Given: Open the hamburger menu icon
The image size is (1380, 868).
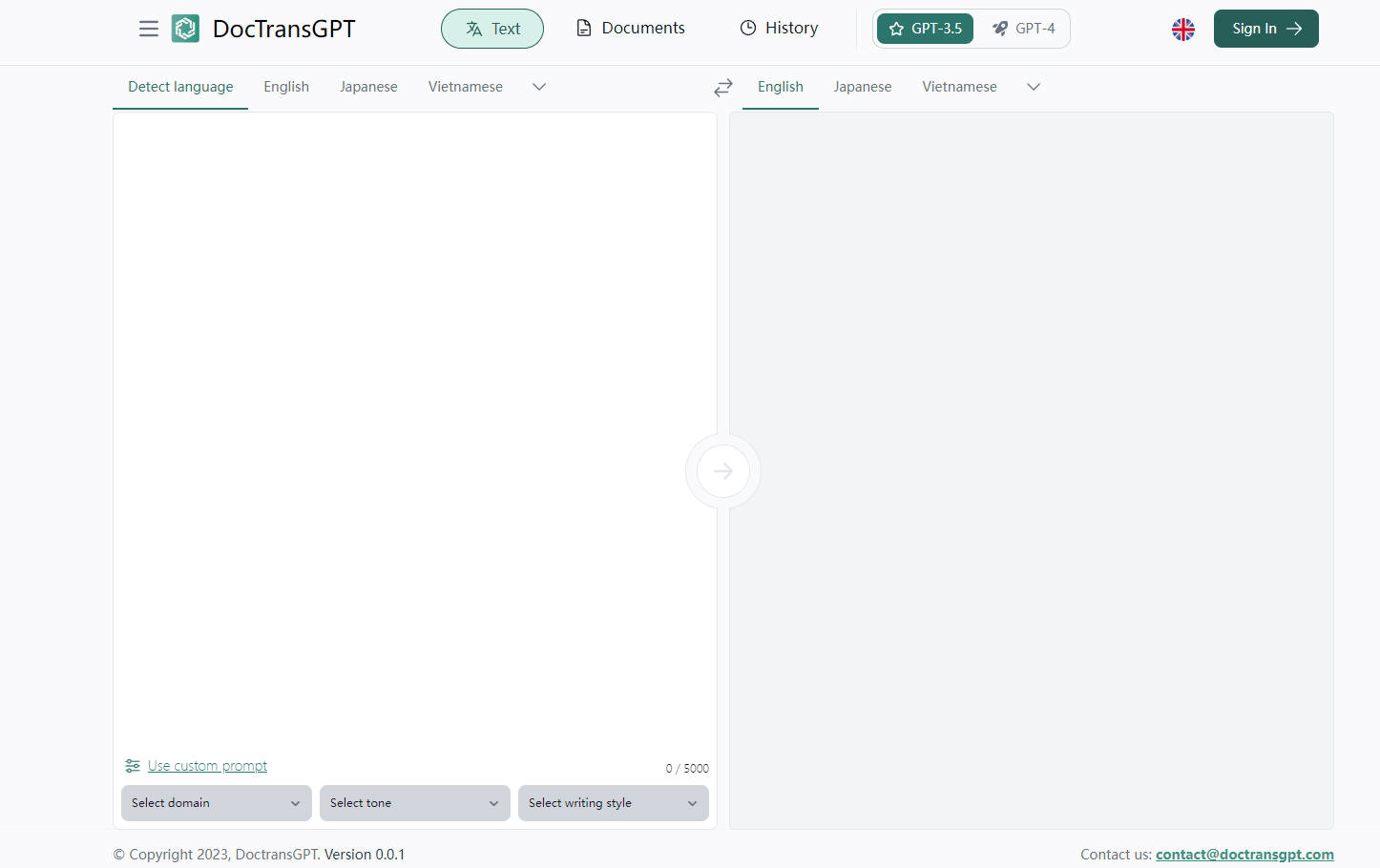Looking at the screenshot, I should click(x=149, y=29).
